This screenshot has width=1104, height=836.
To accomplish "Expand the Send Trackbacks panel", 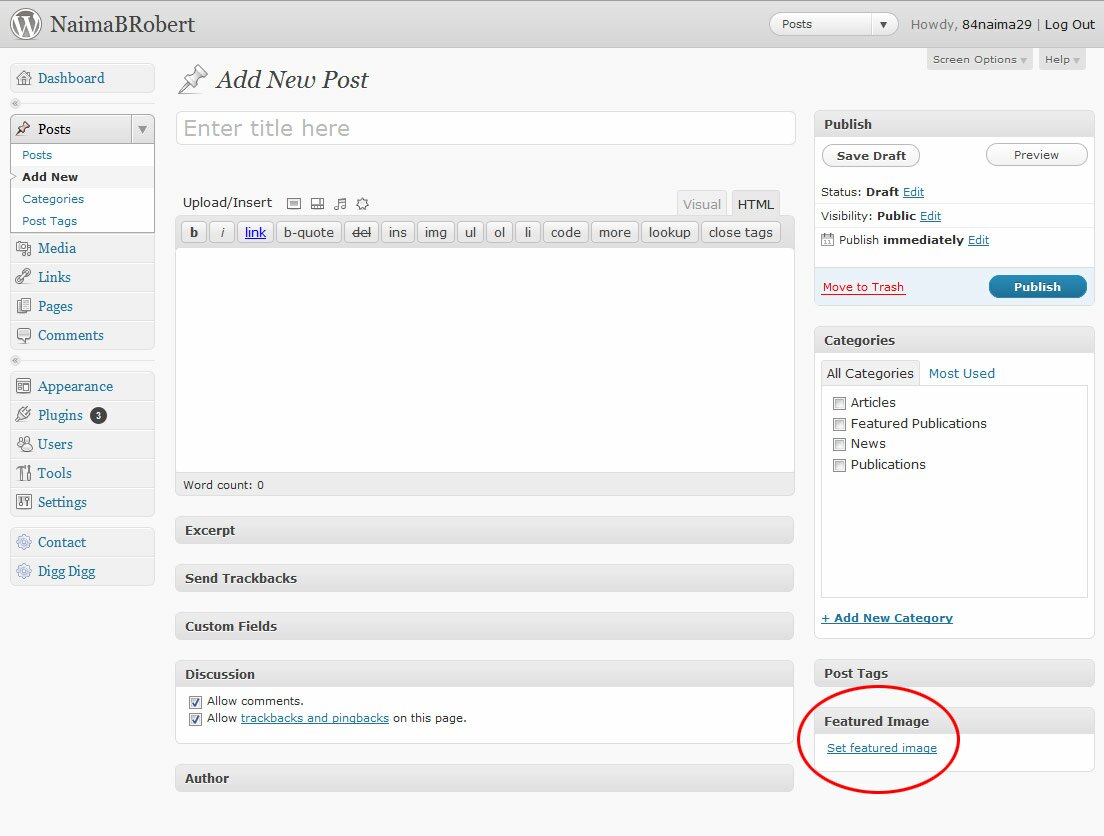I will pos(484,578).
